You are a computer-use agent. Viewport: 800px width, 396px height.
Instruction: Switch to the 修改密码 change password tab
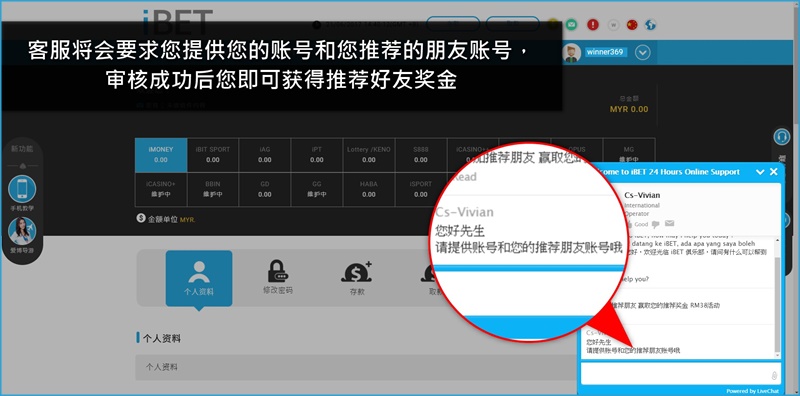278,278
